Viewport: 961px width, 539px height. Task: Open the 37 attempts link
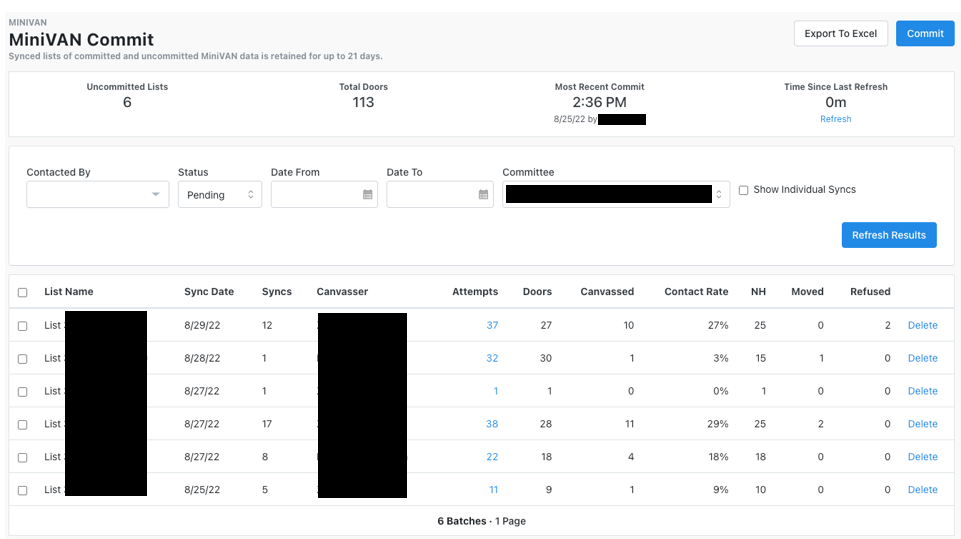[492, 325]
